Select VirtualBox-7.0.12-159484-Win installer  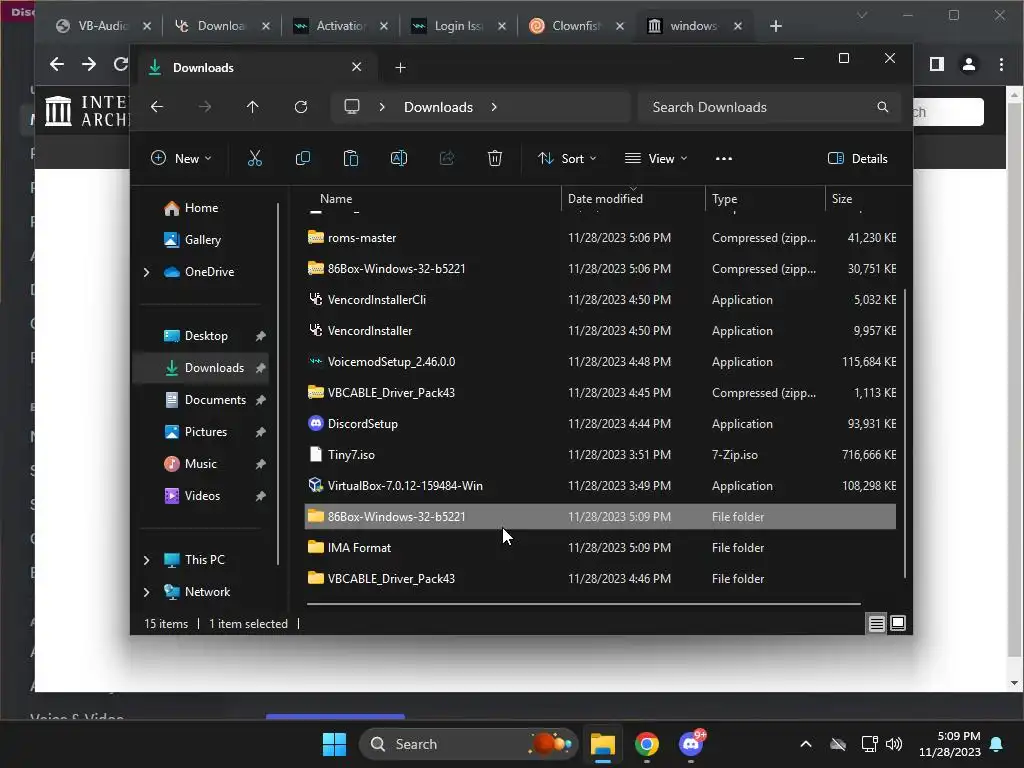(x=600, y=486)
